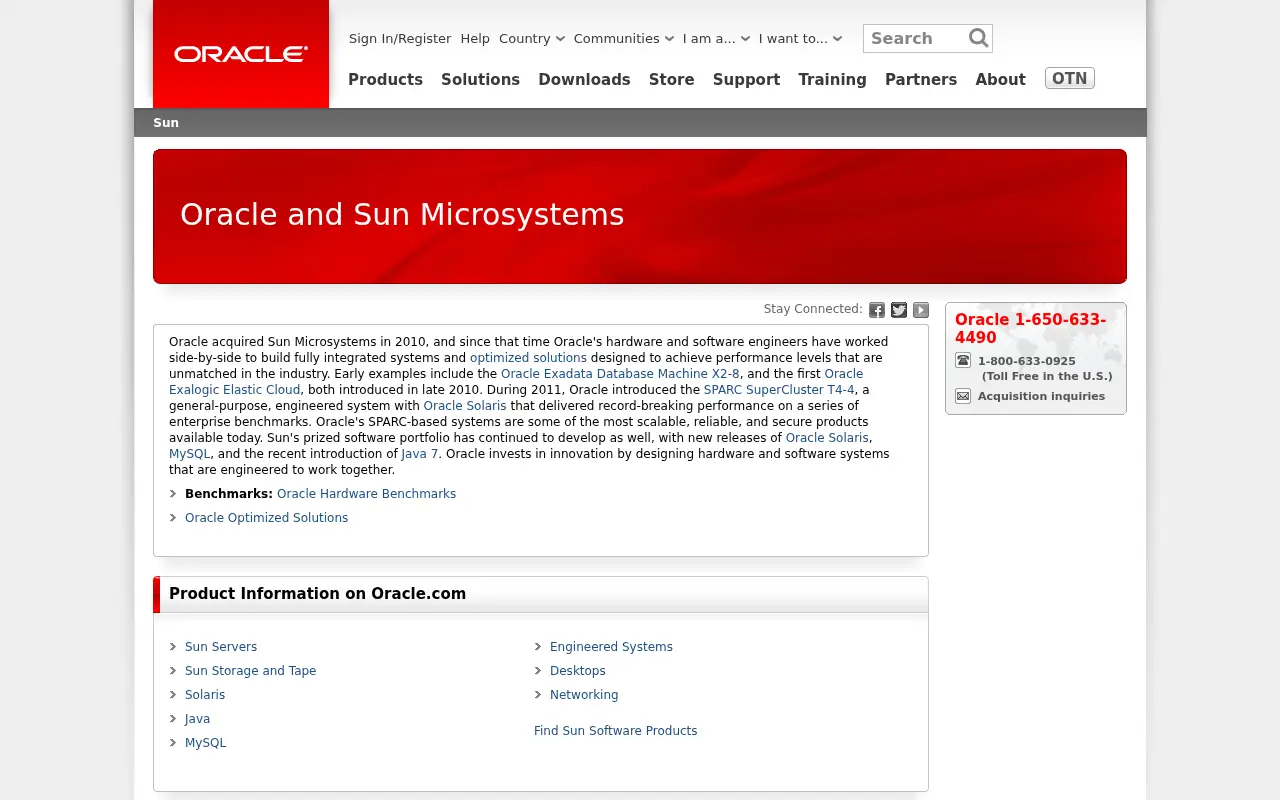Open the MySQL product link
This screenshot has height=800, width=1280.
pyautogui.click(x=205, y=742)
